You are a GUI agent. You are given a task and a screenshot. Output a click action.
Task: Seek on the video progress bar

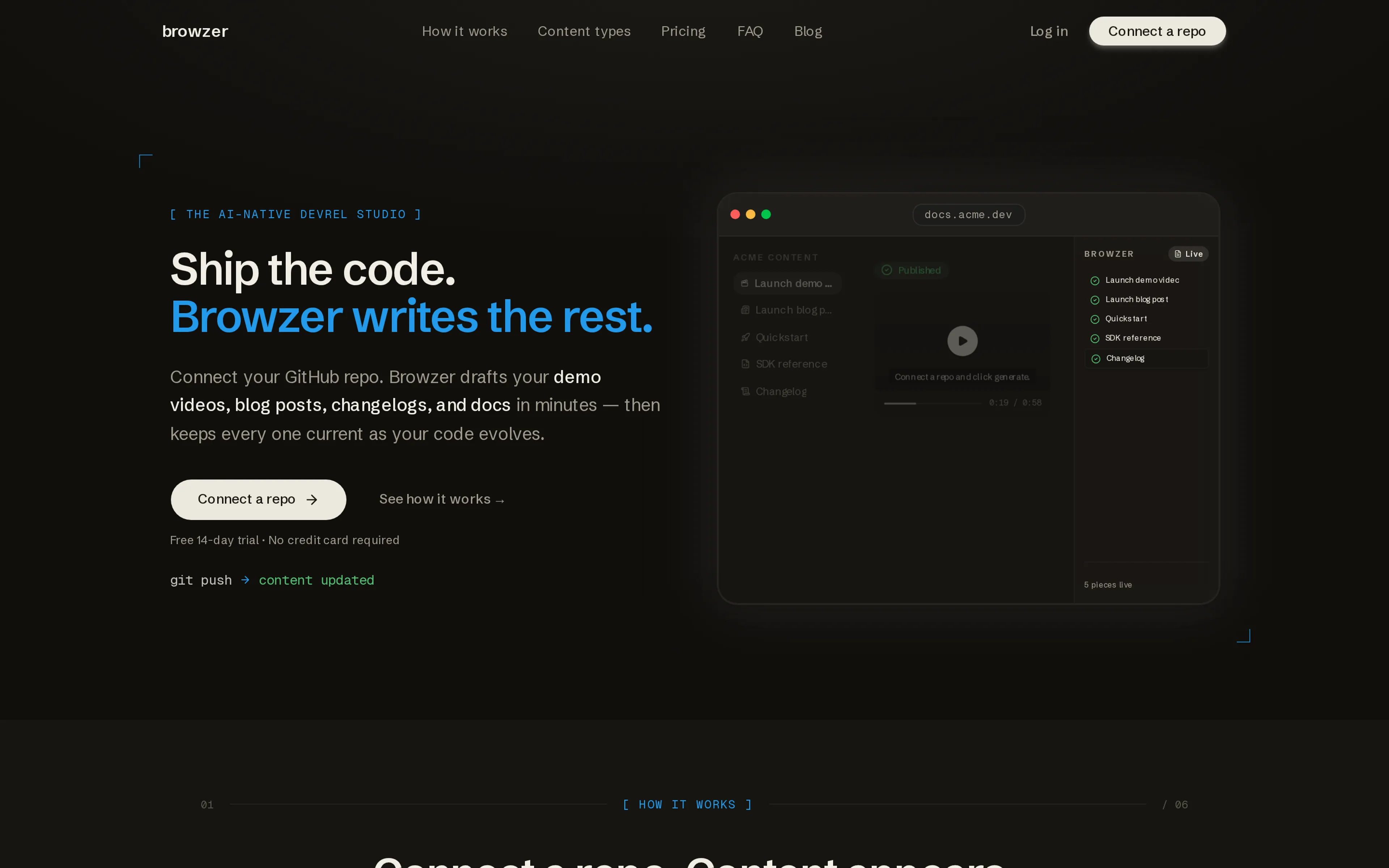[x=932, y=404]
